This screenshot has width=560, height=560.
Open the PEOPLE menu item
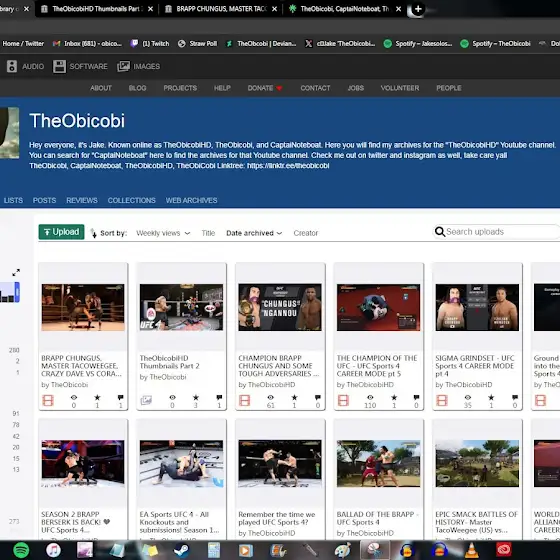pos(449,88)
